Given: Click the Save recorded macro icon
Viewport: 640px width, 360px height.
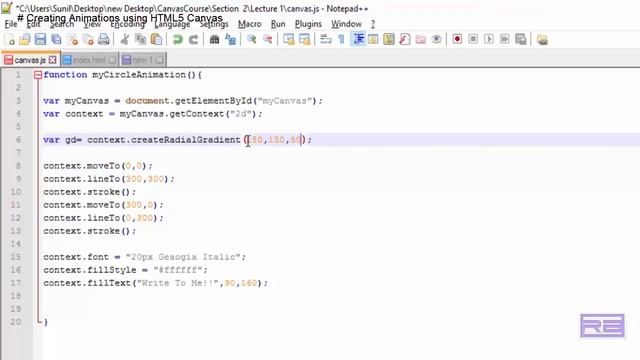Looking at the screenshot, I should [x=521, y=39].
